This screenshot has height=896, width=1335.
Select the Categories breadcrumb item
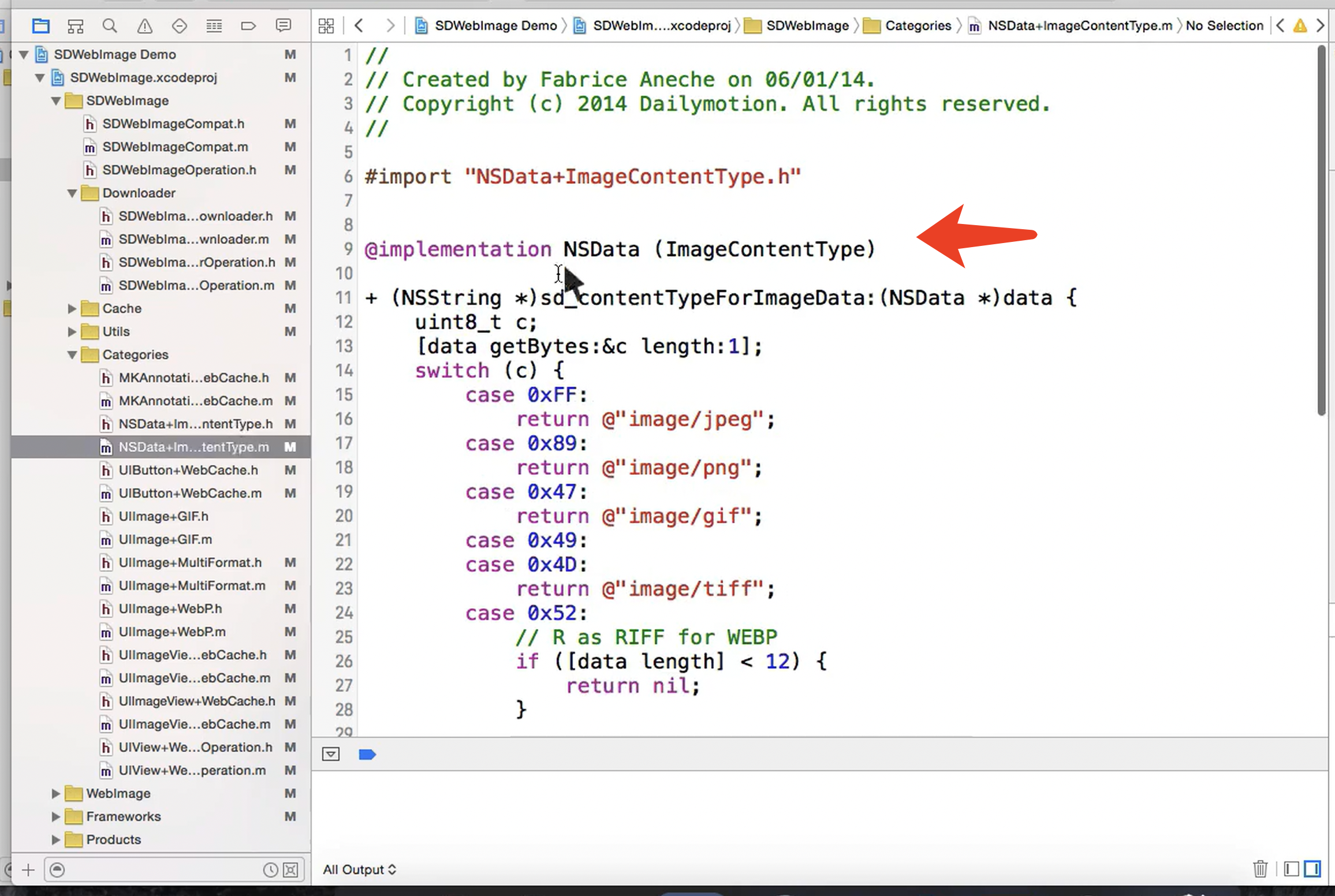coord(918,25)
